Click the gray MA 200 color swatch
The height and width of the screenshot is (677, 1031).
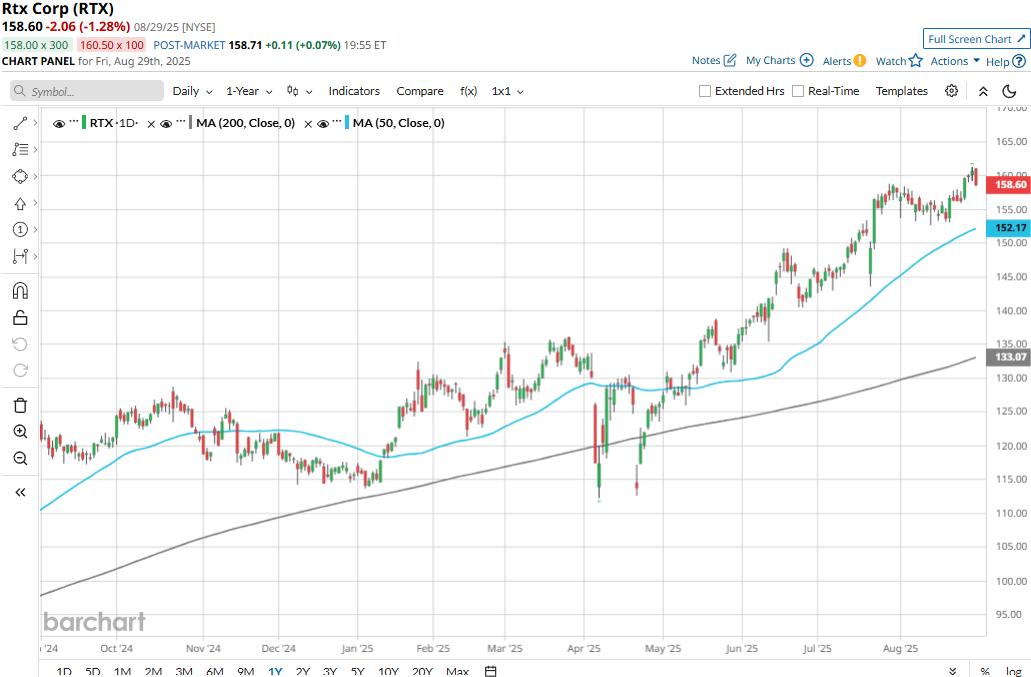pos(191,123)
